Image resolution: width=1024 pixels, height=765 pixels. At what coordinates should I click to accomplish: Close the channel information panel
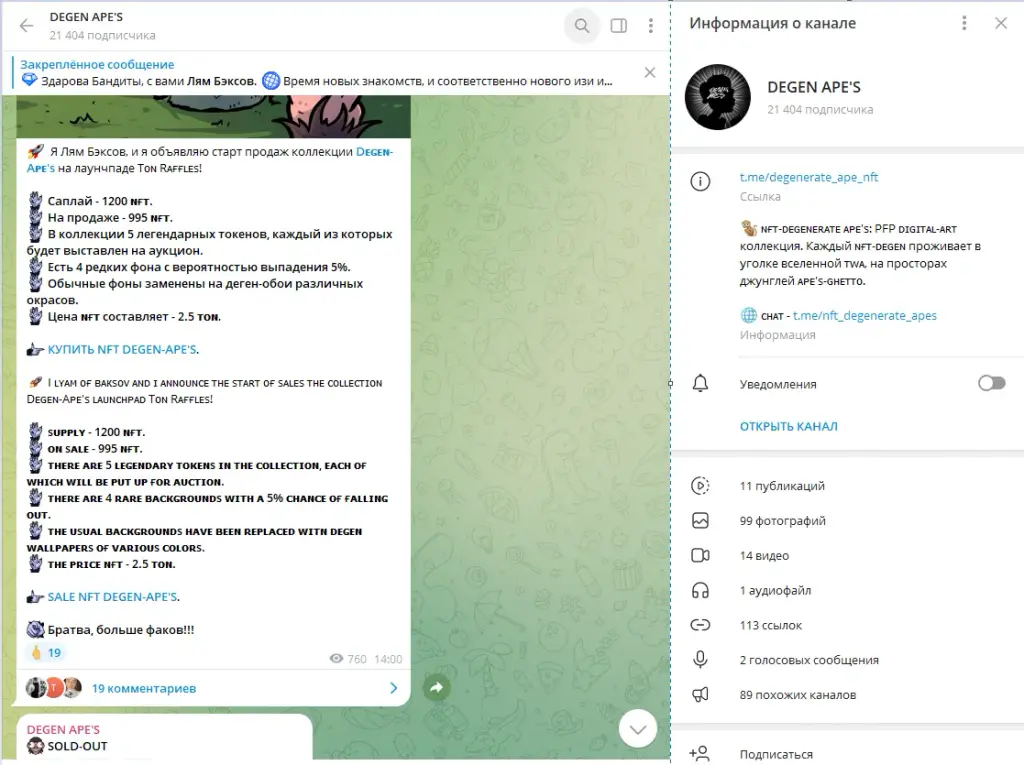click(1000, 24)
